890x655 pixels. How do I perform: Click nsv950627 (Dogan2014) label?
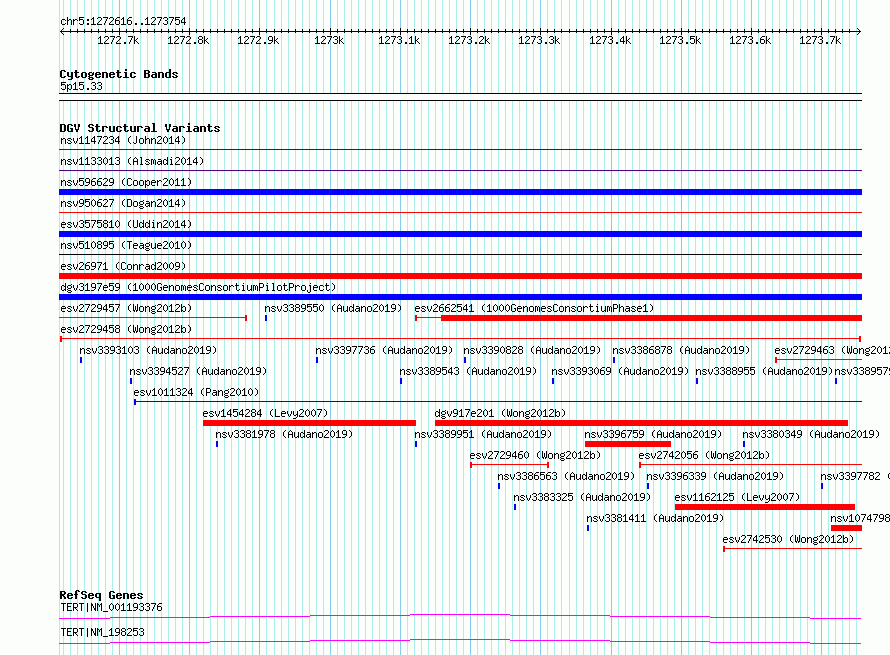pyautogui.click(x=123, y=203)
